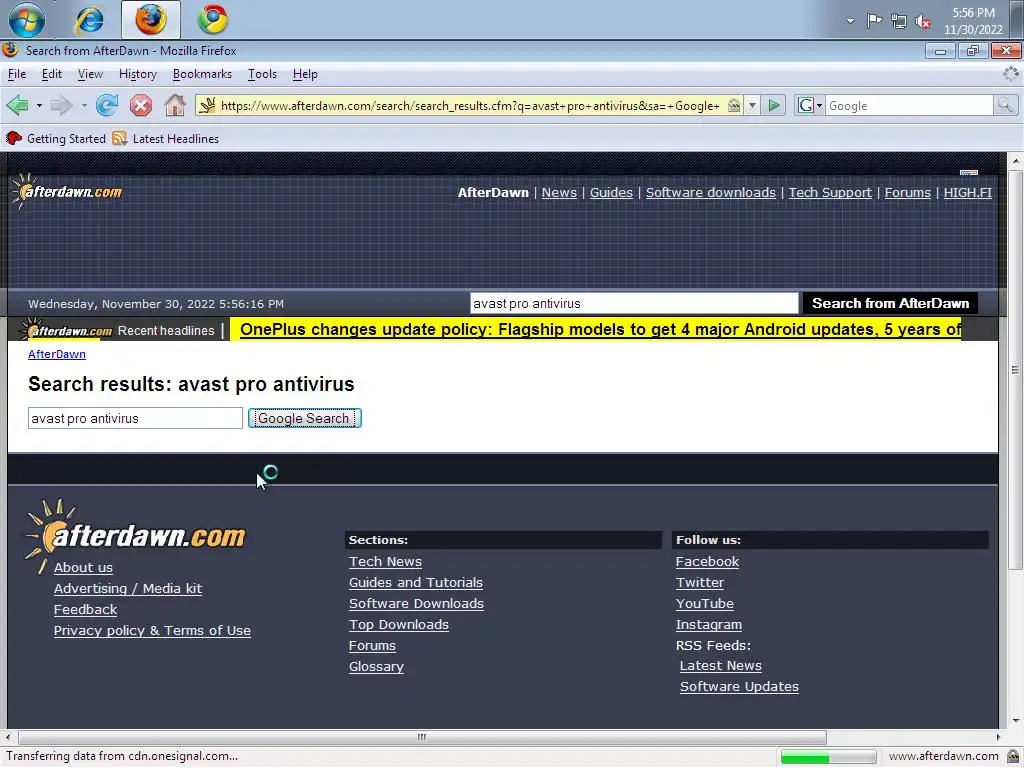The height and width of the screenshot is (768, 1024).
Task: Open the forward button history dropdown
Action: point(84,105)
